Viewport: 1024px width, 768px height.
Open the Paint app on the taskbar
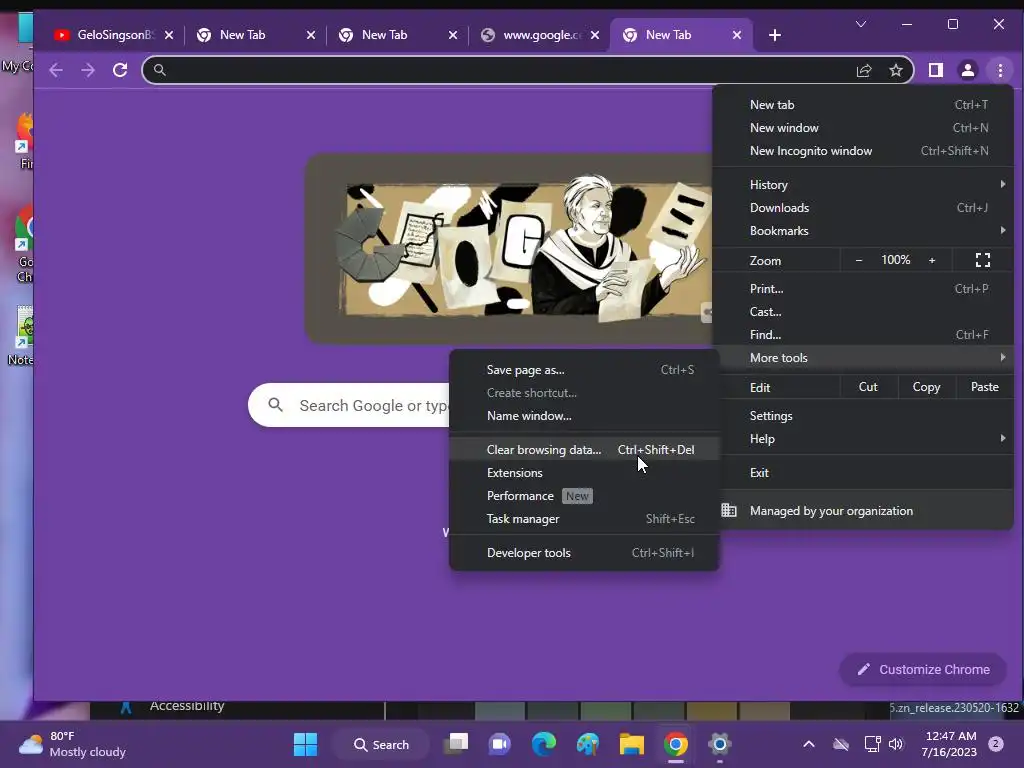click(588, 744)
